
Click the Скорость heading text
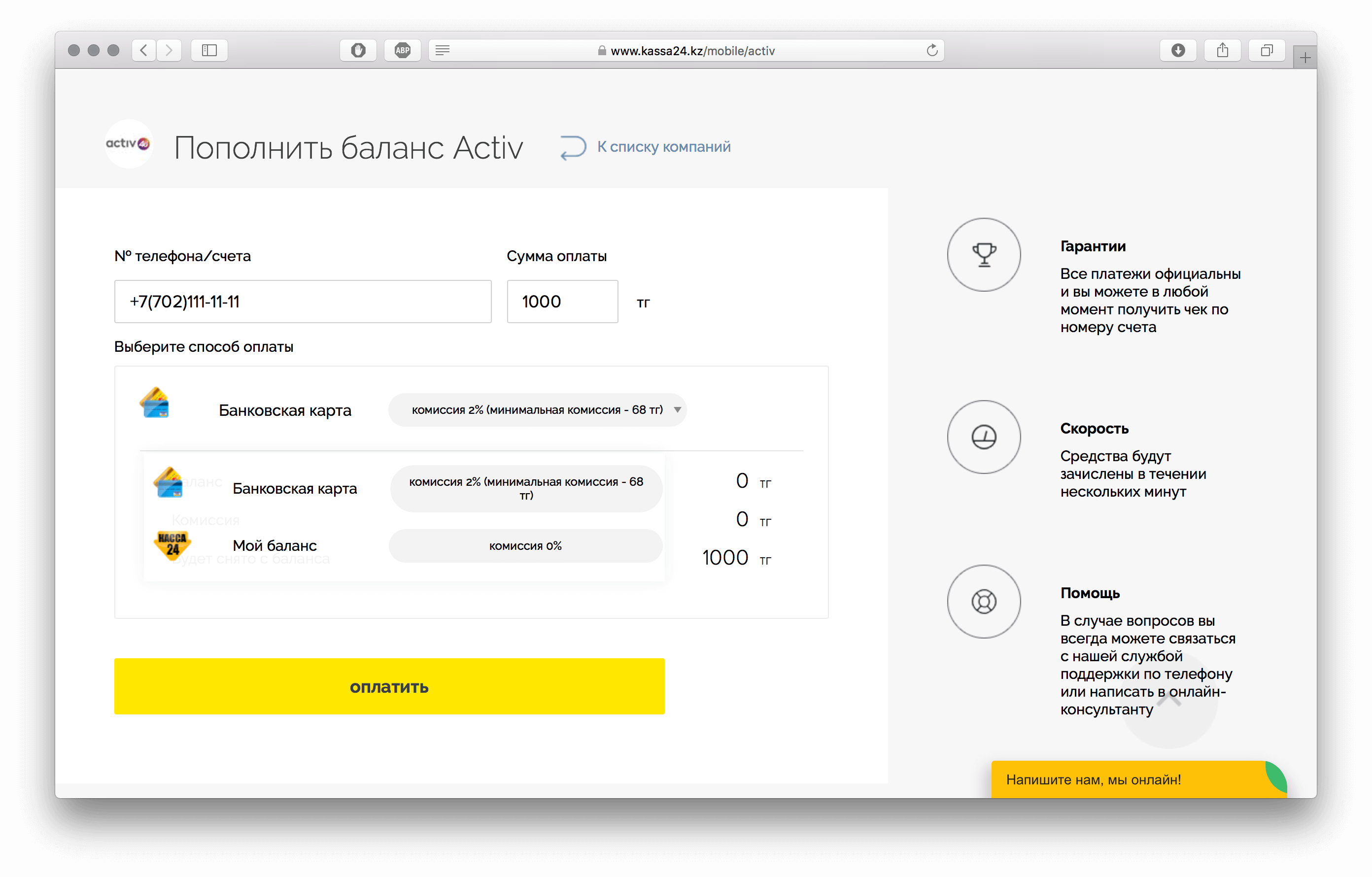(1094, 428)
